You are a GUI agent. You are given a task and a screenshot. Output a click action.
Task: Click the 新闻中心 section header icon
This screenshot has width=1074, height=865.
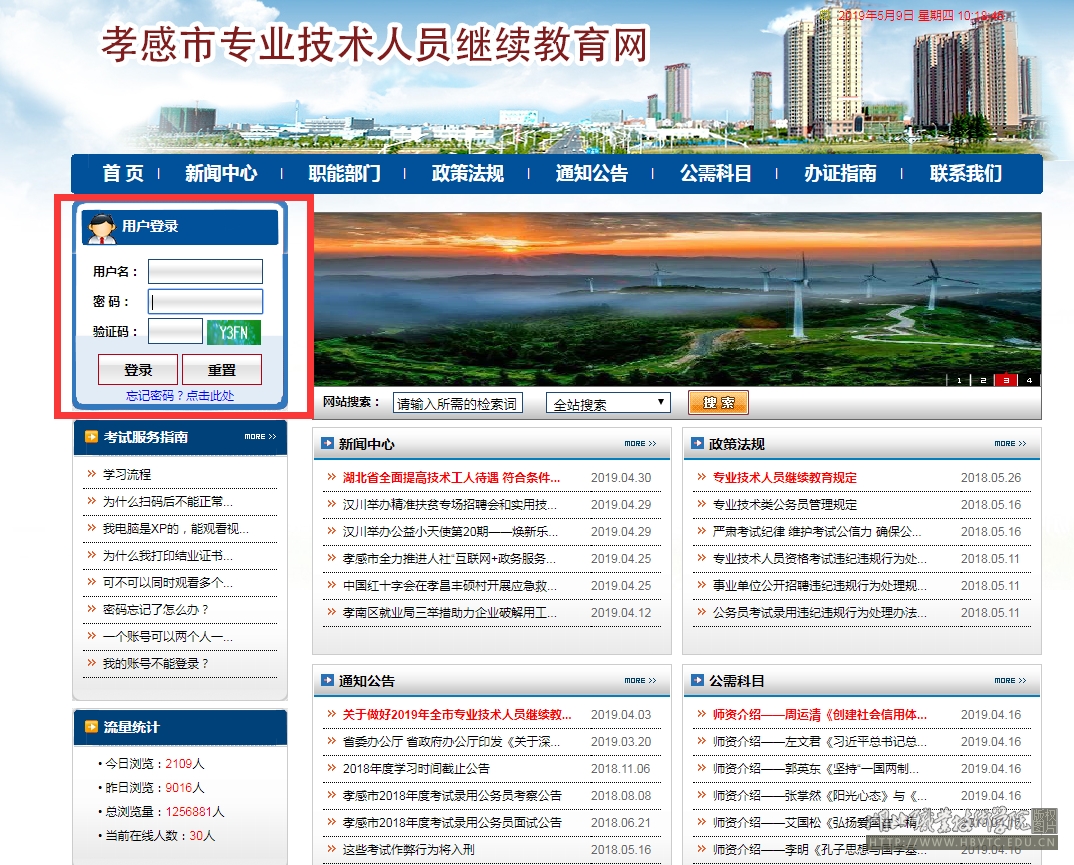pos(327,443)
